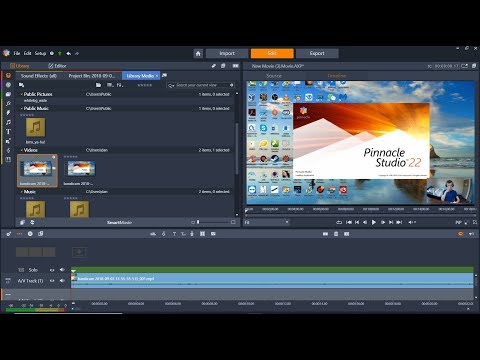
Task: Collapse the Public Pictures group
Action: (x=21, y=94)
